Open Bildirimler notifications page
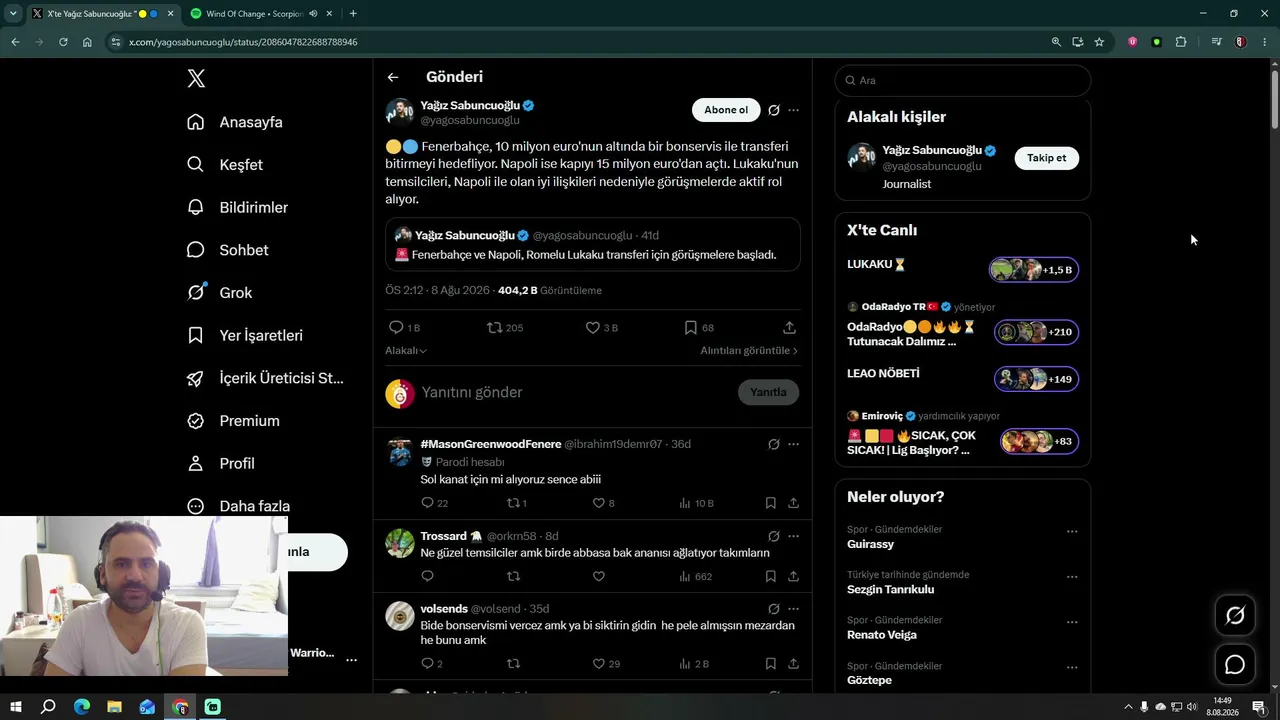 coord(237,207)
